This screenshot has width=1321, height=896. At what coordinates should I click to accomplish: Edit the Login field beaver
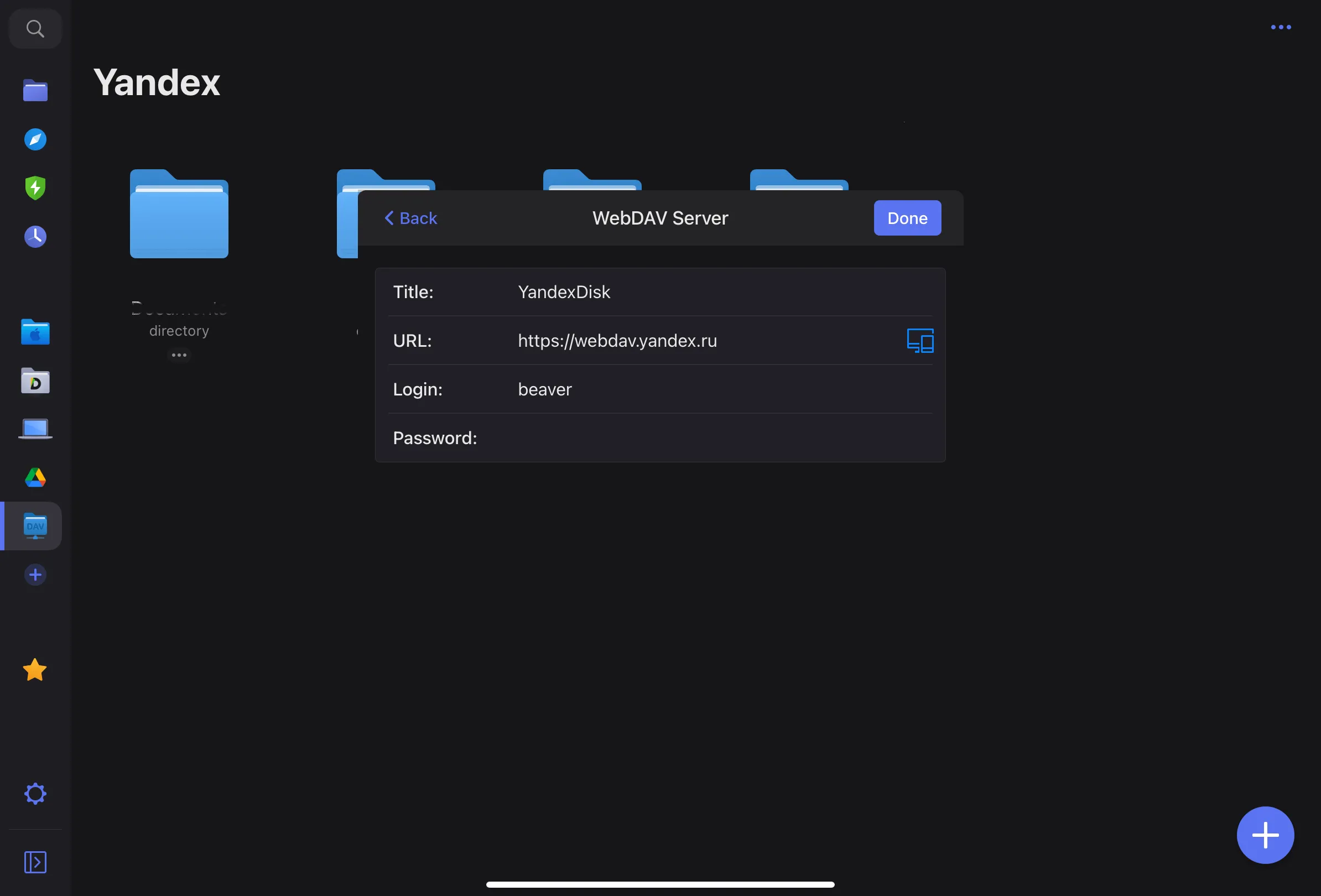tap(660, 389)
